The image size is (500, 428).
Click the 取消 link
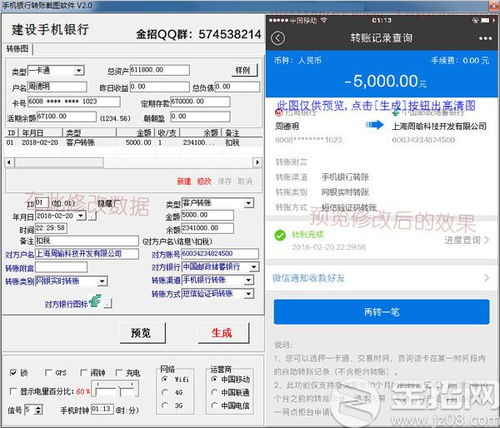point(245,181)
